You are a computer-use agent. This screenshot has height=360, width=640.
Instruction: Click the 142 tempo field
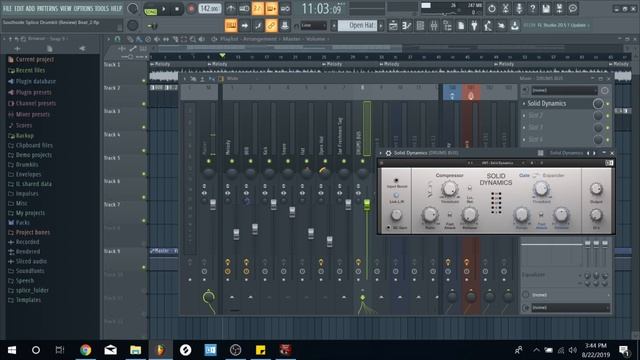(x=209, y=9)
